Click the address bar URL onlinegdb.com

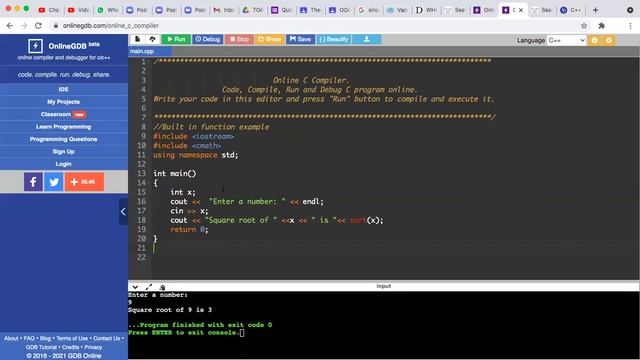(111, 25)
